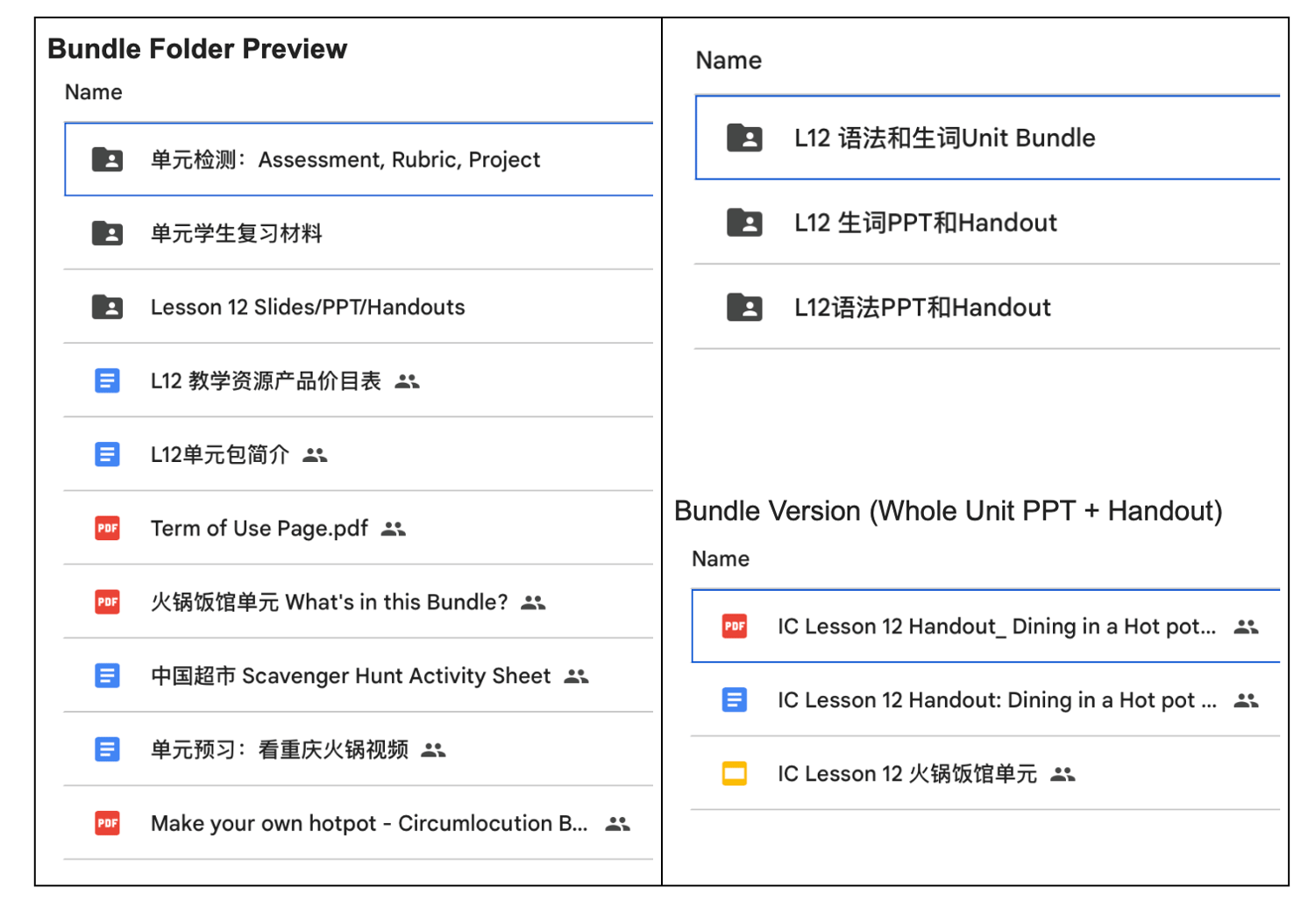Screen dimensions: 1315x924
Task: Open the Lesson 12 Slides/PPT/Handouts folder
Action: 307,307
